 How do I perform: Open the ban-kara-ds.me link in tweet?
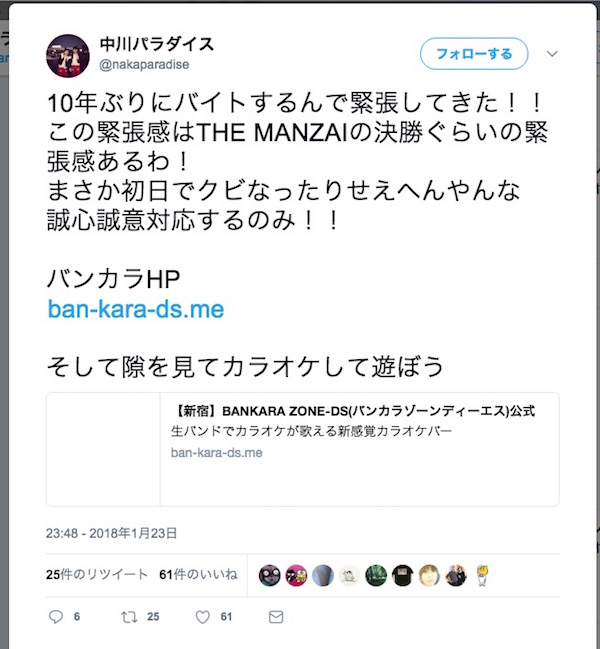tap(136, 309)
